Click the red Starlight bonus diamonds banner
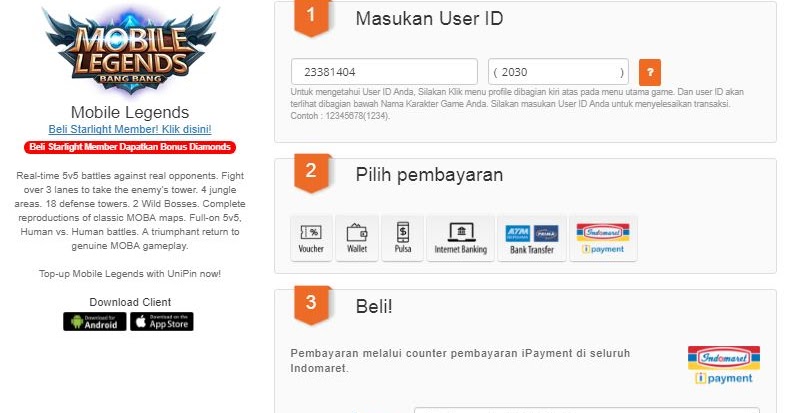 [x=130, y=147]
